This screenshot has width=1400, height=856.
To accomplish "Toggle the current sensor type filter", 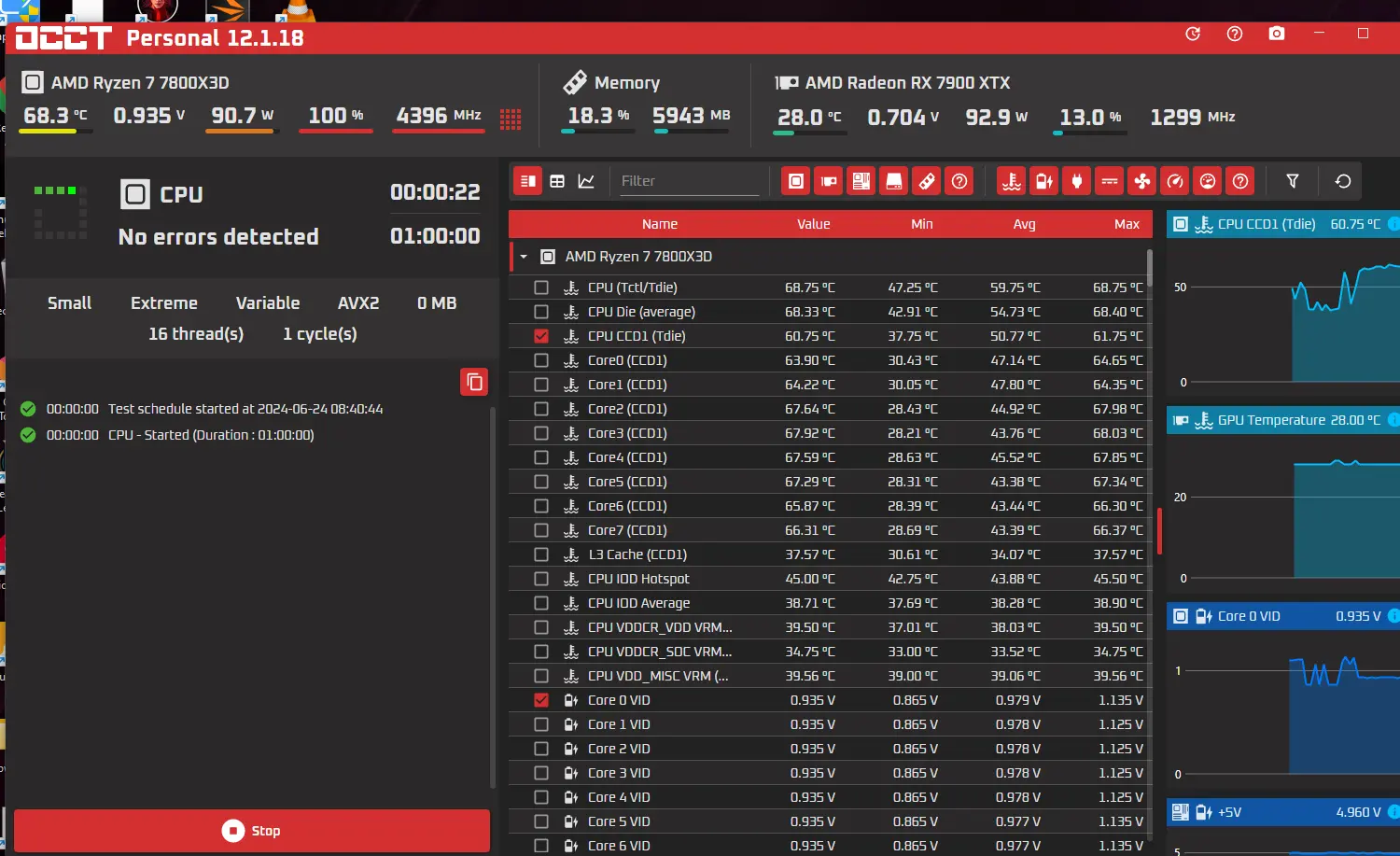I will (1110, 181).
